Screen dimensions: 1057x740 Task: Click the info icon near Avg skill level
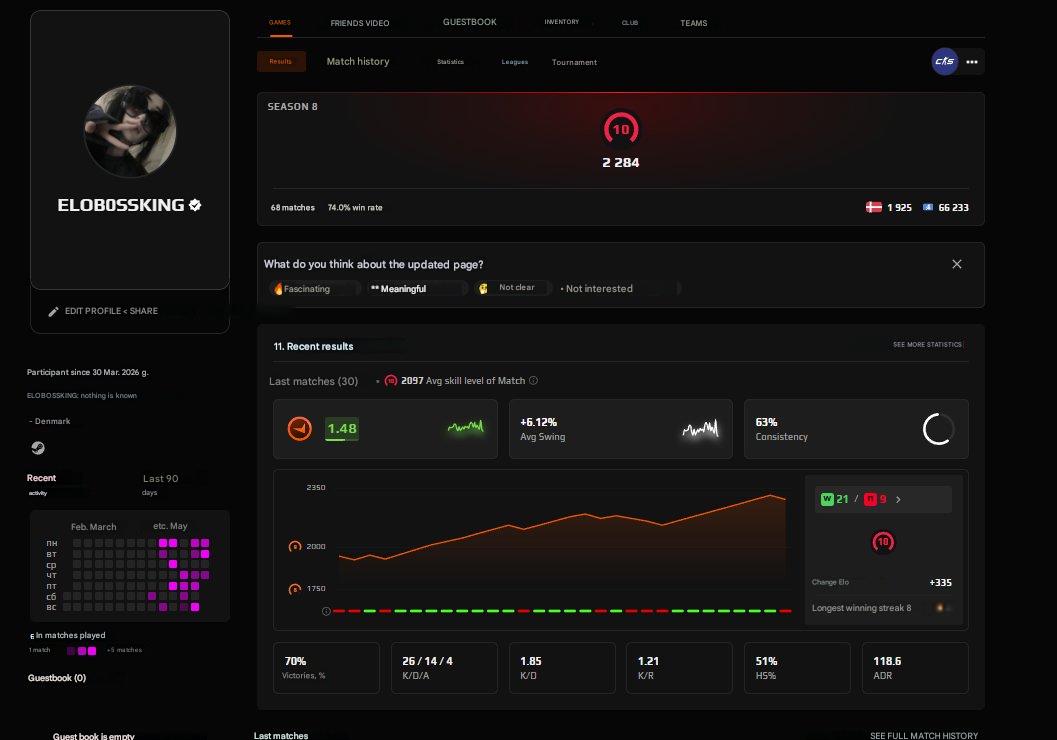[533, 381]
